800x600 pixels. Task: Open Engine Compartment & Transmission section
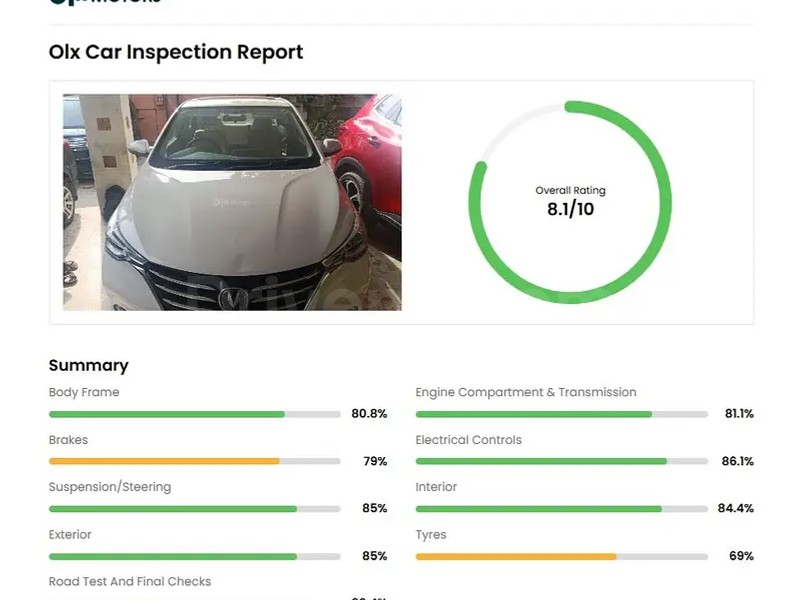click(x=526, y=392)
